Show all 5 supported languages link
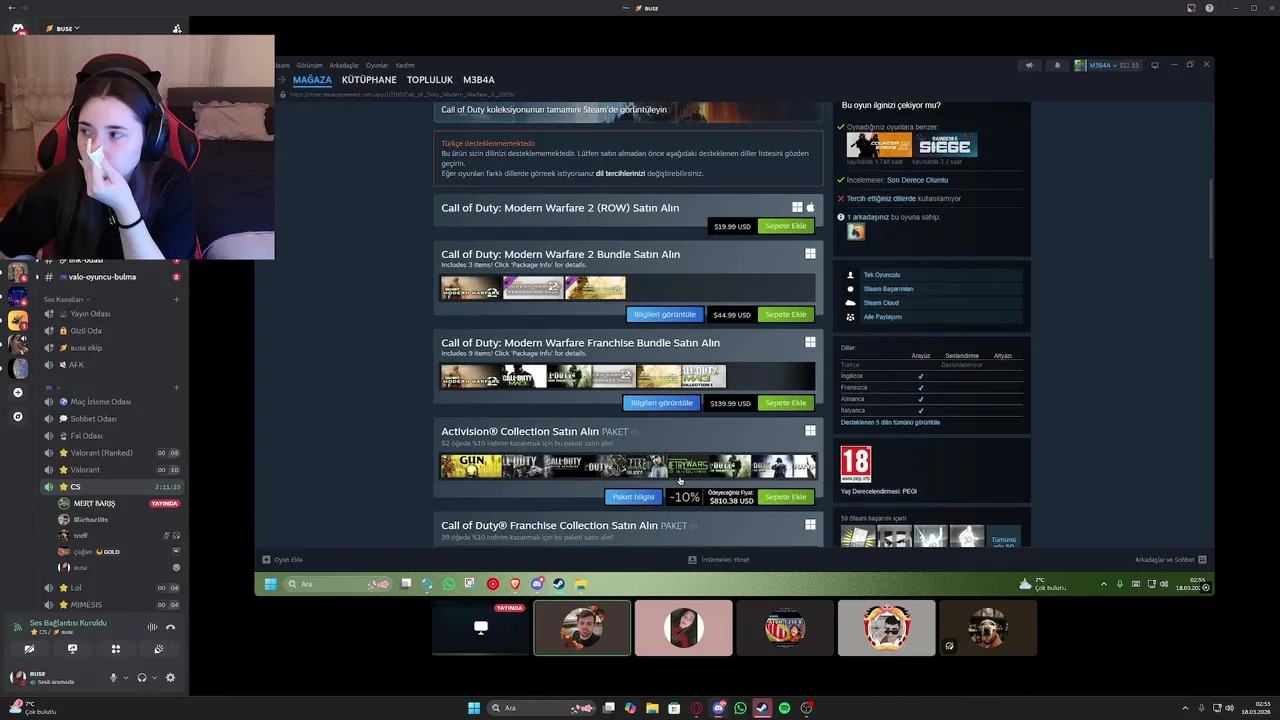The height and width of the screenshot is (720, 1280). 890,422
